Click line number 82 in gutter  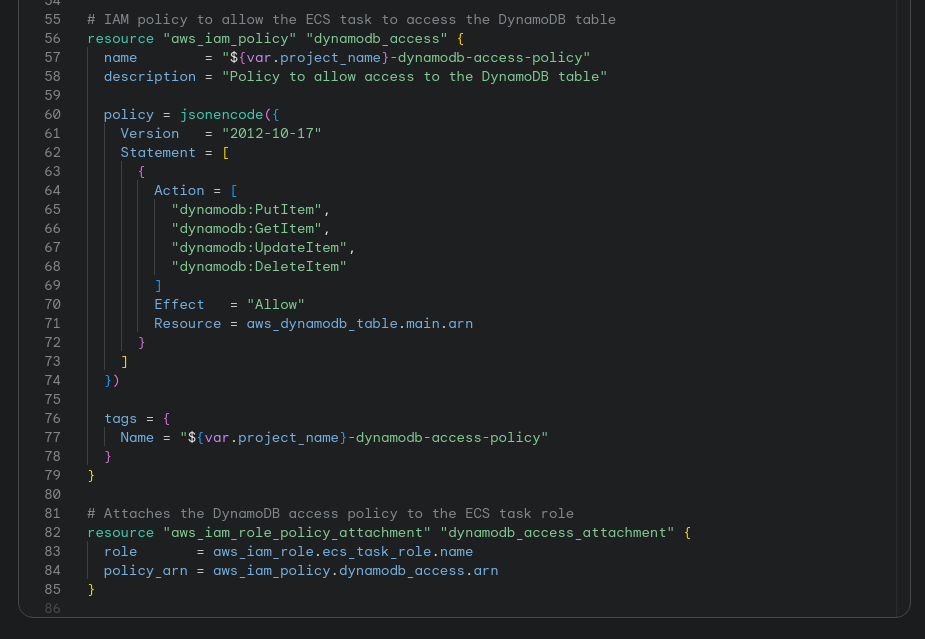coord(53,532)
